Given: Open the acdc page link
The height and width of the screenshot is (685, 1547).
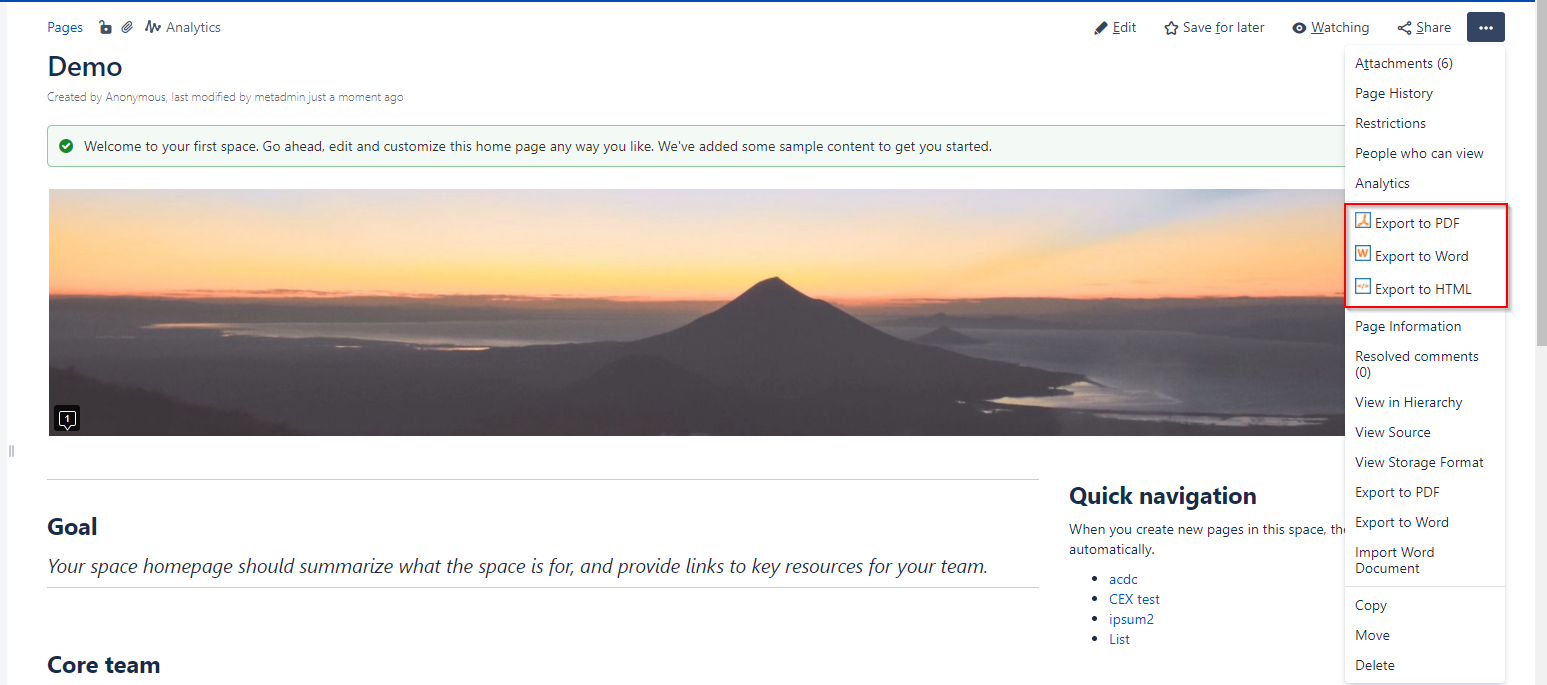Looking at the screenshot, I should (x=1123, y=579).
